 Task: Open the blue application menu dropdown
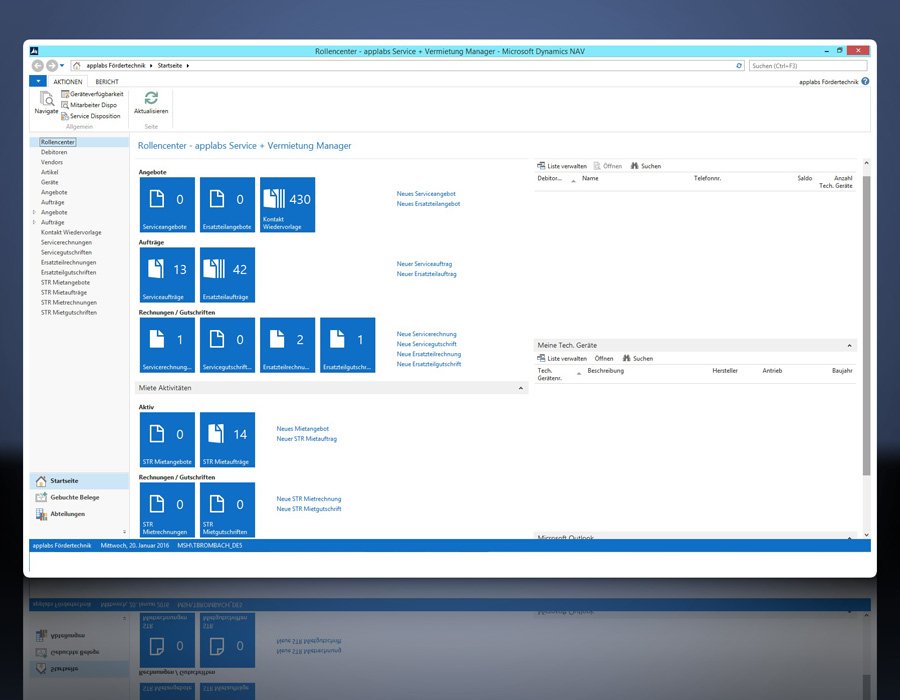[x=38, y=81]
